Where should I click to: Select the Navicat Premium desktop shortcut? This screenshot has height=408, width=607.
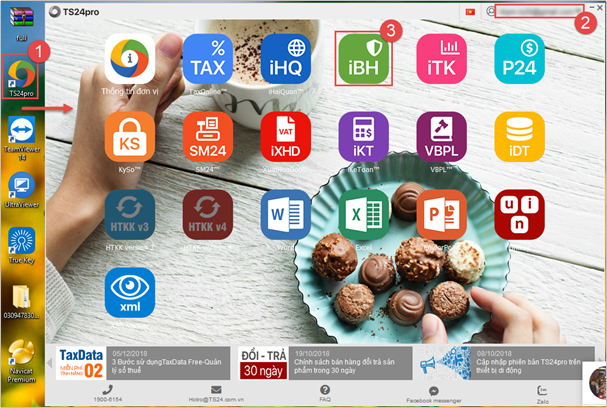click(22, 362)
